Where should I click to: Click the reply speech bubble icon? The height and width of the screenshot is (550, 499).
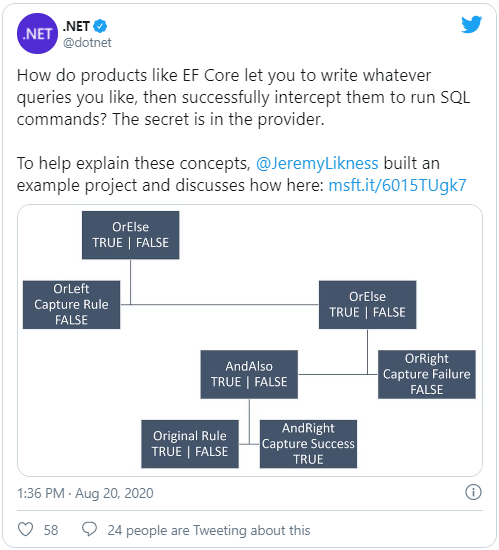point(89,529)
